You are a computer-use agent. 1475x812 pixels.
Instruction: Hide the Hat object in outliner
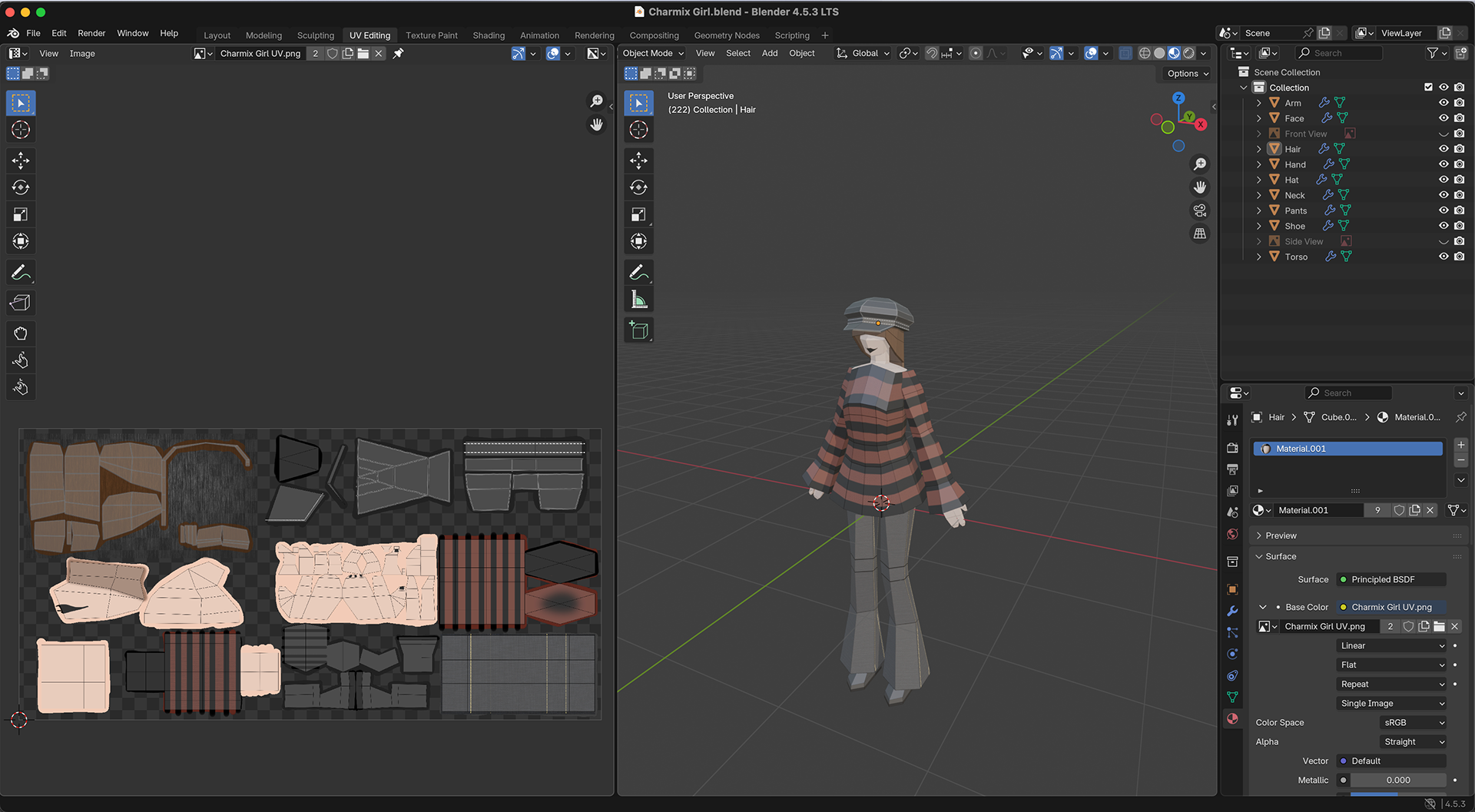tap(1444, 180)
